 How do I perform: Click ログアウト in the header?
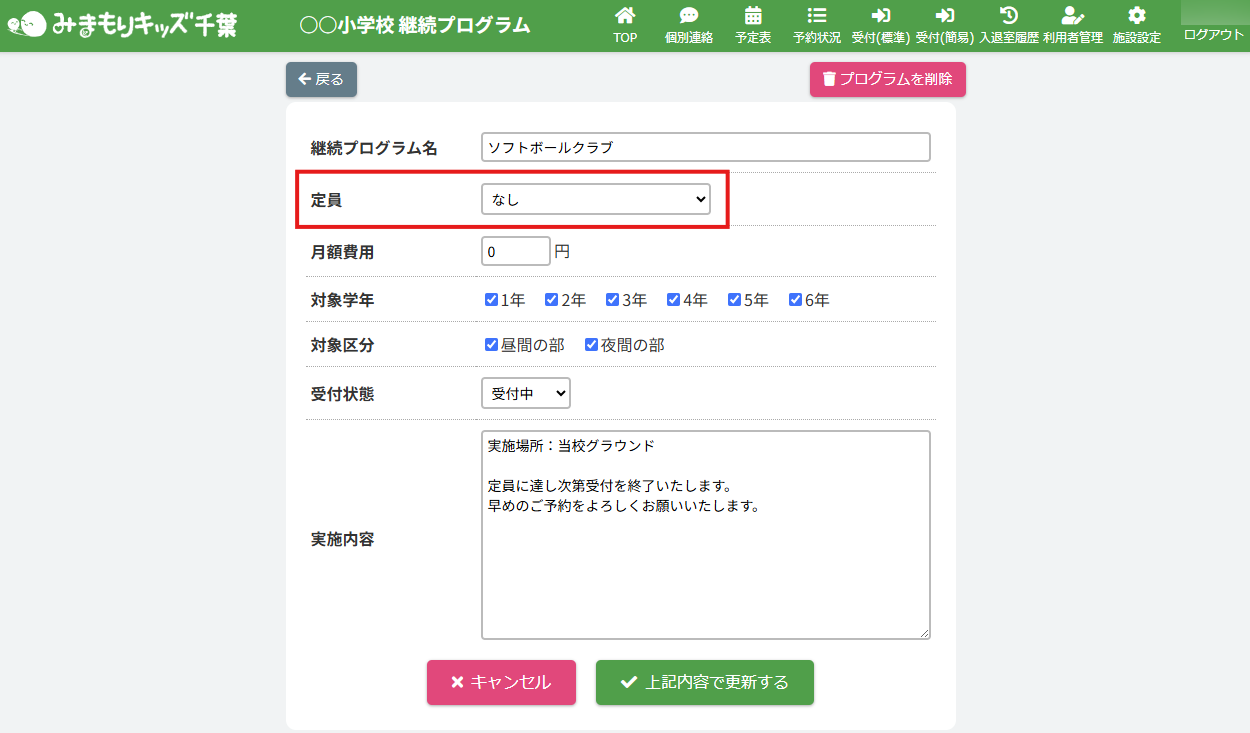coord(1213,34)
